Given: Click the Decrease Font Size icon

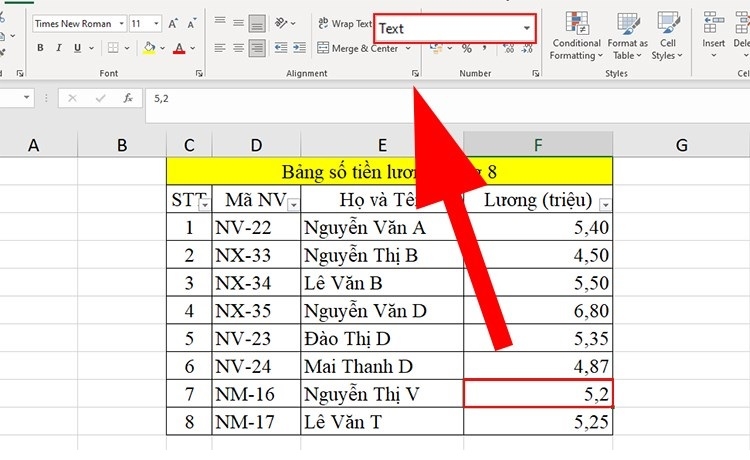Looking at the screenshot, I should pyautogui.click(x=192, y=23).
